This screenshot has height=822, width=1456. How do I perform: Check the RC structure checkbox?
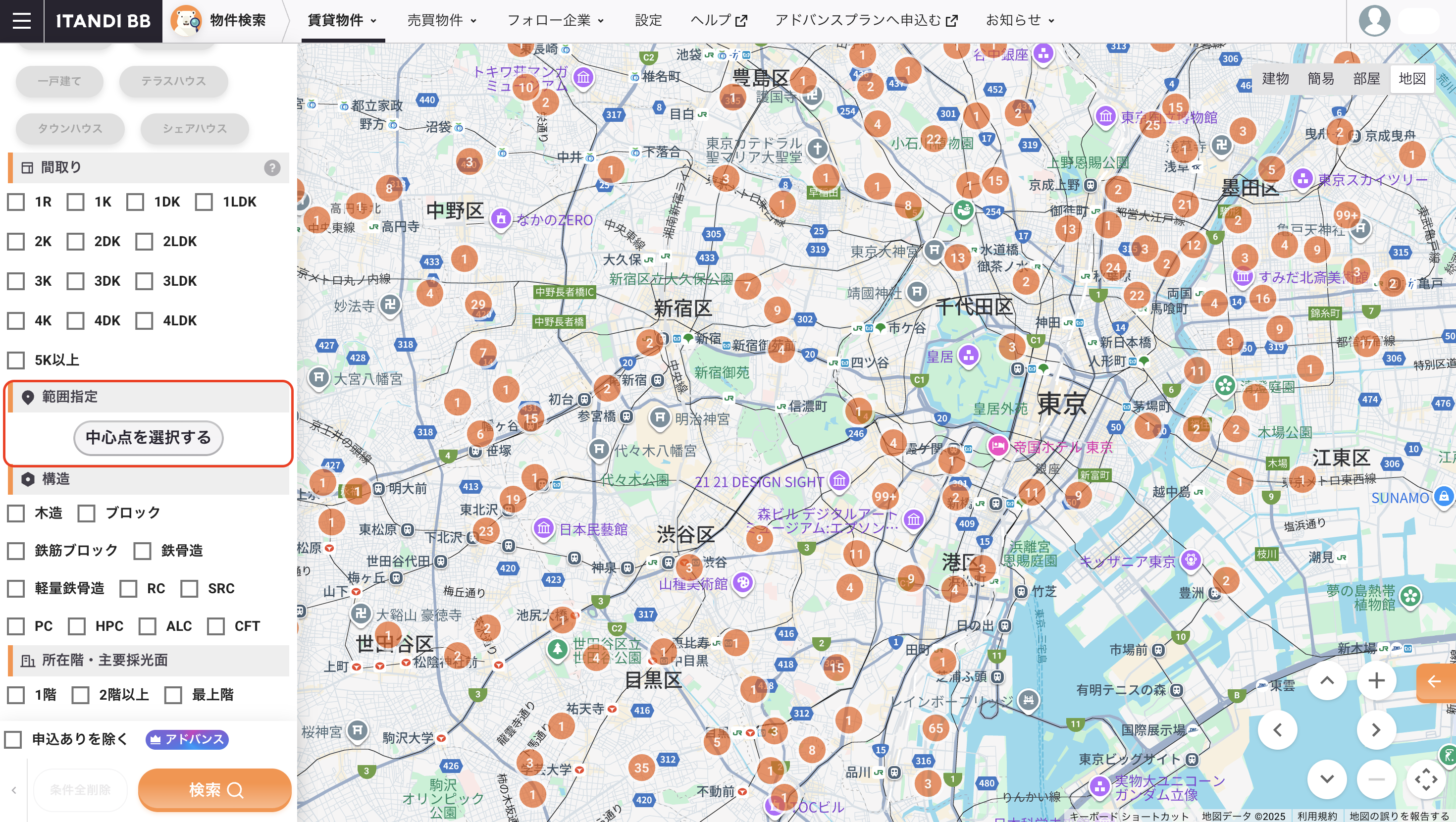point(128,588)
